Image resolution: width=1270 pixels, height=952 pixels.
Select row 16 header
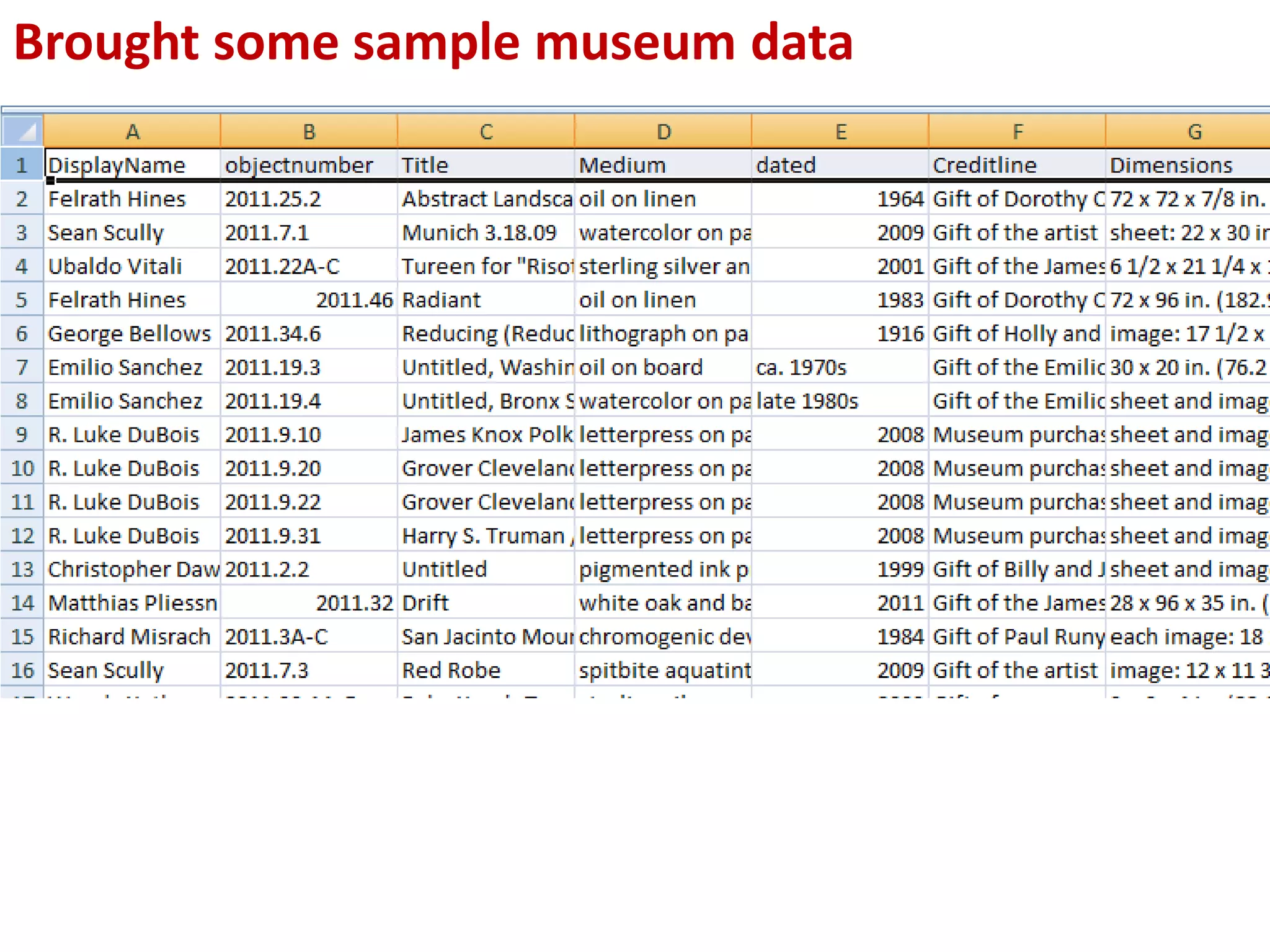coord(22,670)
